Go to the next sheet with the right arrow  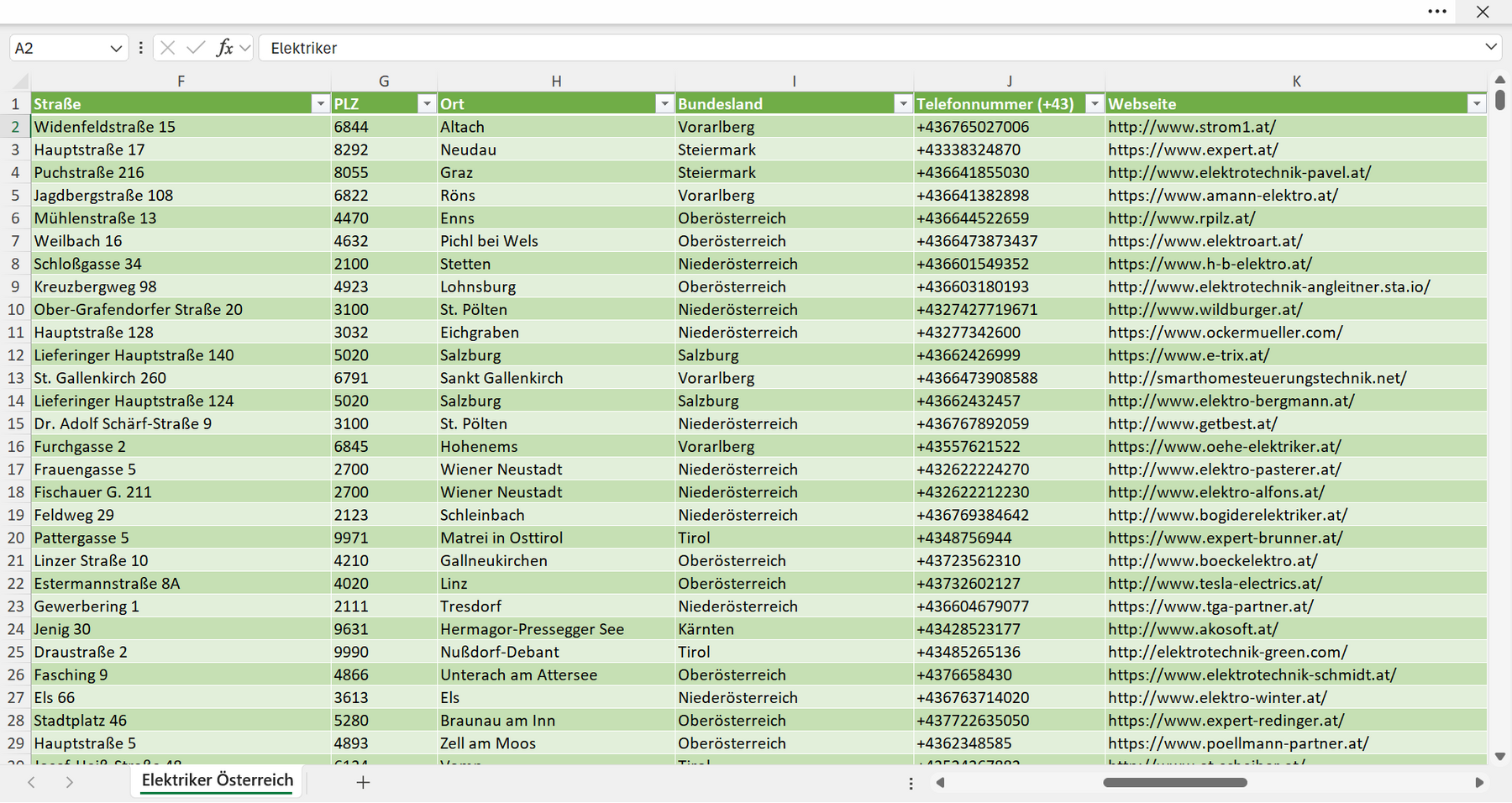[x=70, y=782]
